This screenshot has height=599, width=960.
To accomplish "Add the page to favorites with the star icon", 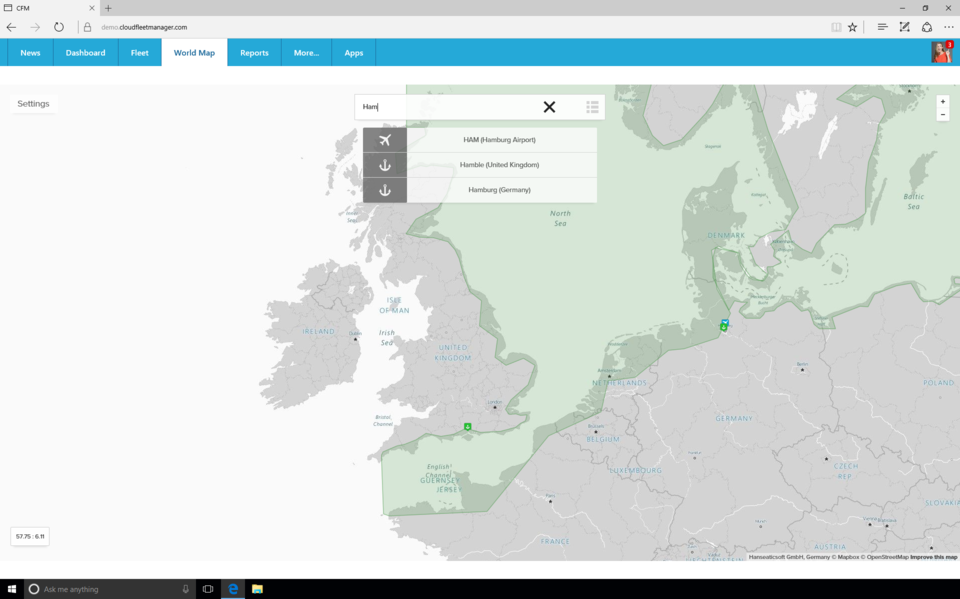I will tap(852, 27).
